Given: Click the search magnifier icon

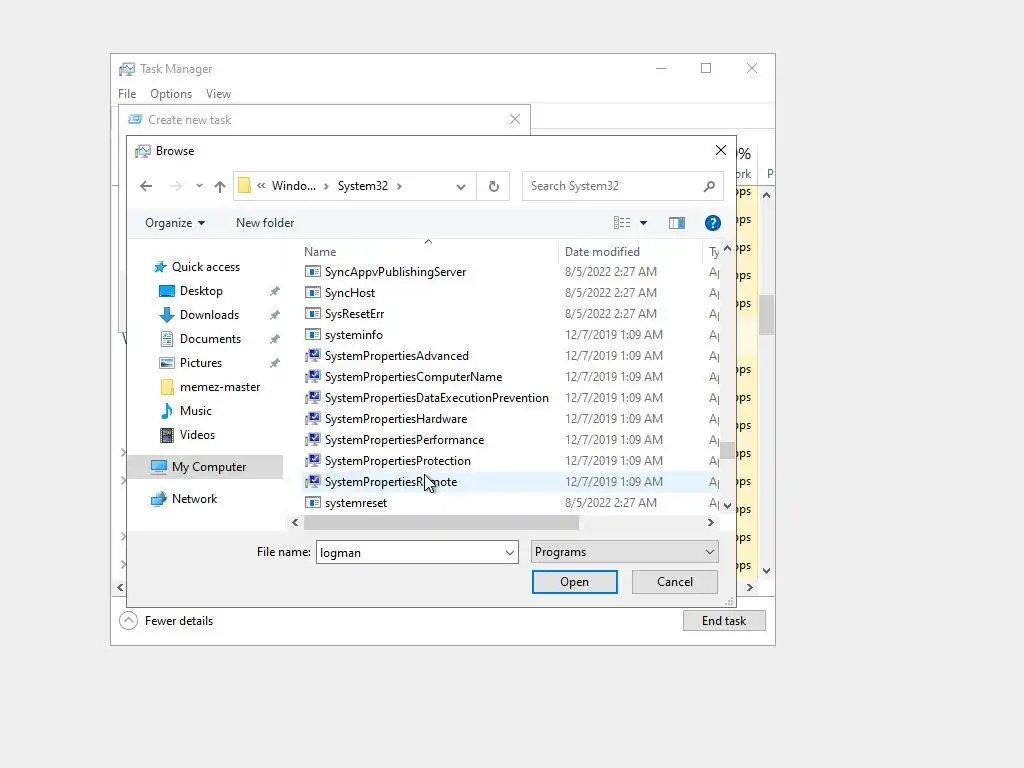Looking at the screenshot, I should [709, 186].
